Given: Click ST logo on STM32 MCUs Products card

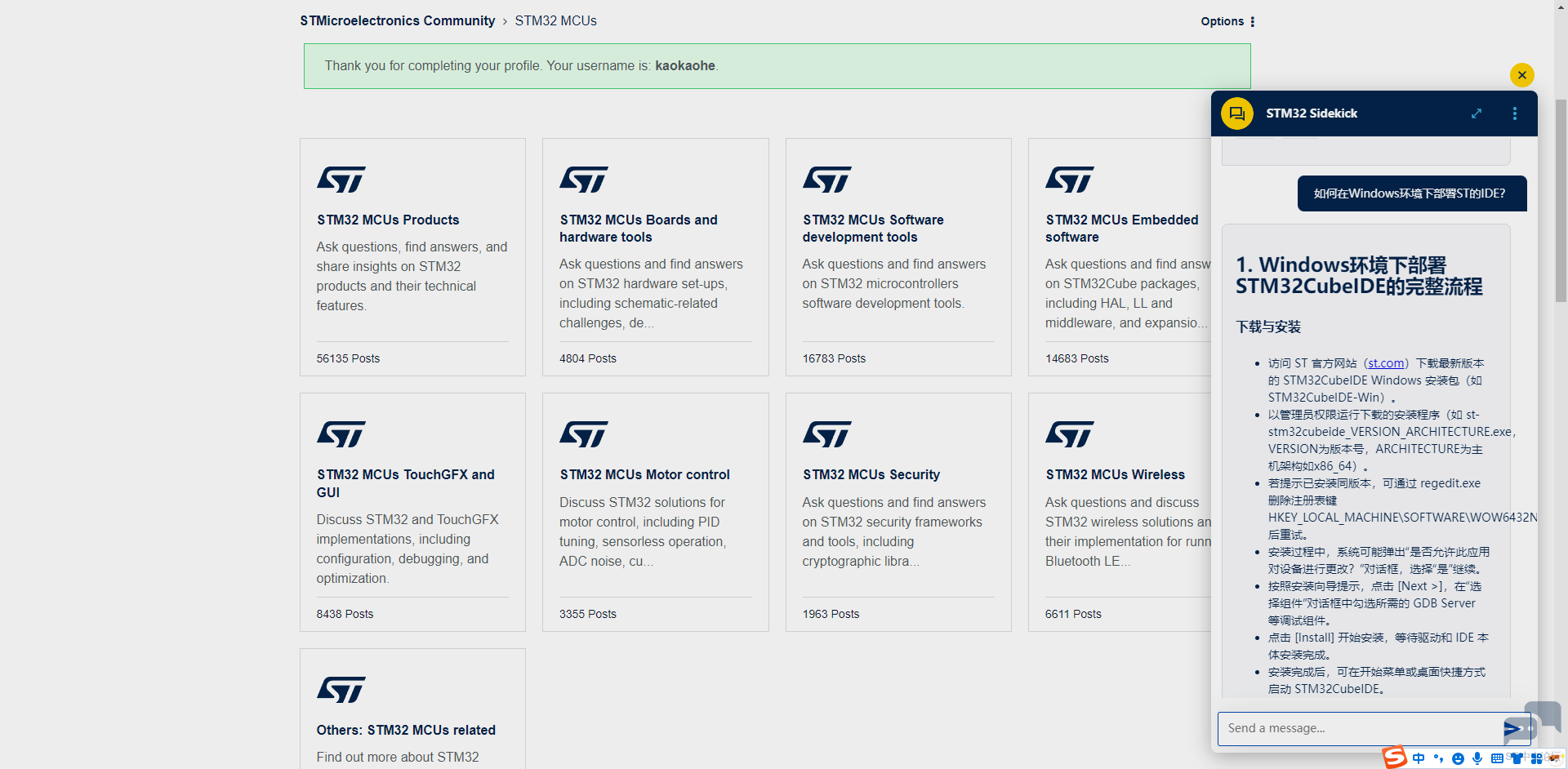Looking at the screenshot, I should 341,180.
